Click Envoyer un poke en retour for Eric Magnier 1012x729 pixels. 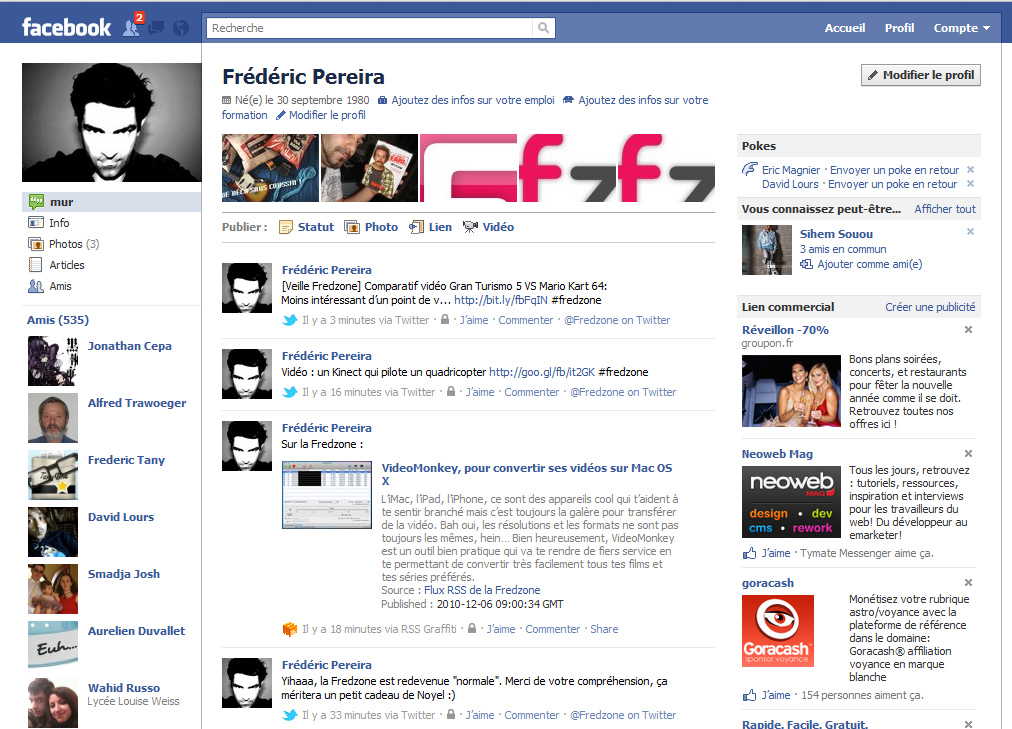point(895,170)
